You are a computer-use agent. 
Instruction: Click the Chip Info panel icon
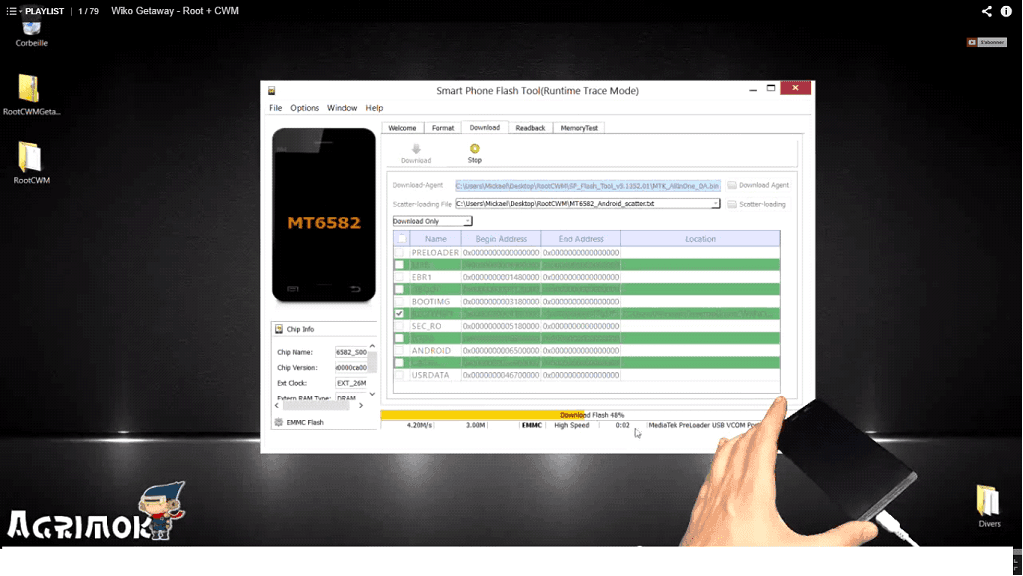(279, 329)
